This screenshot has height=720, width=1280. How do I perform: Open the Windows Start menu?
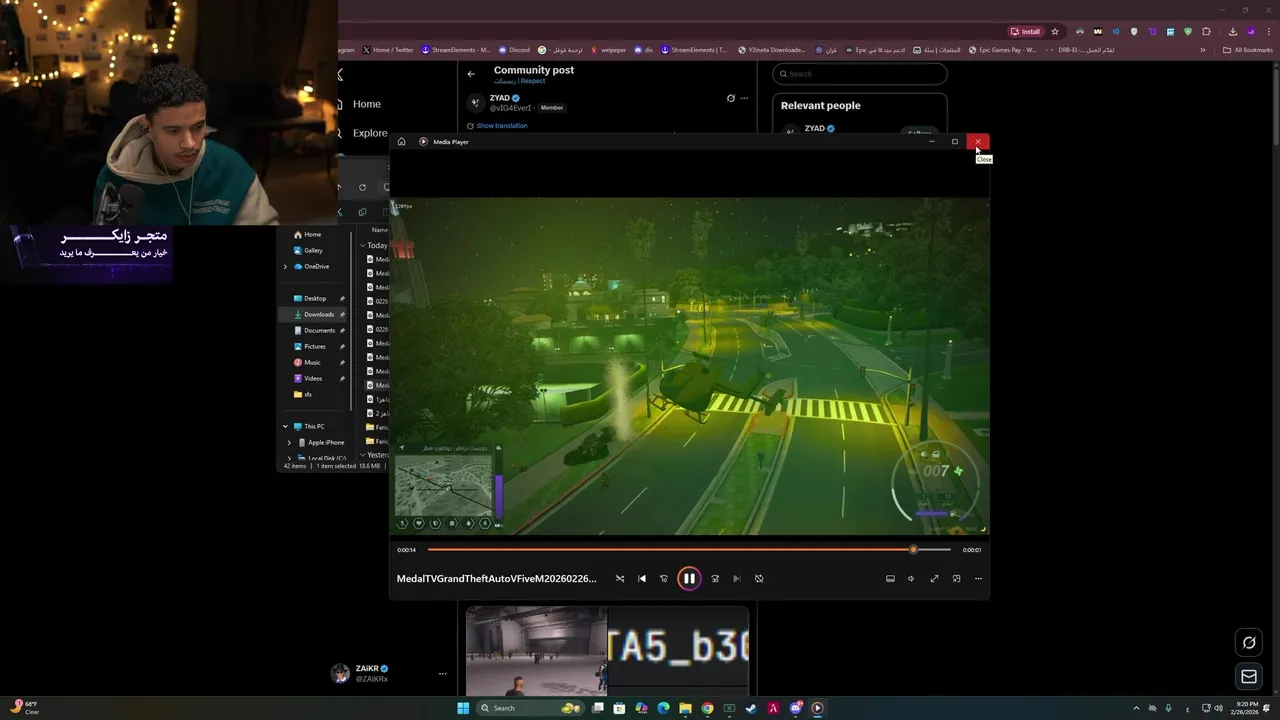pos(463,708)
